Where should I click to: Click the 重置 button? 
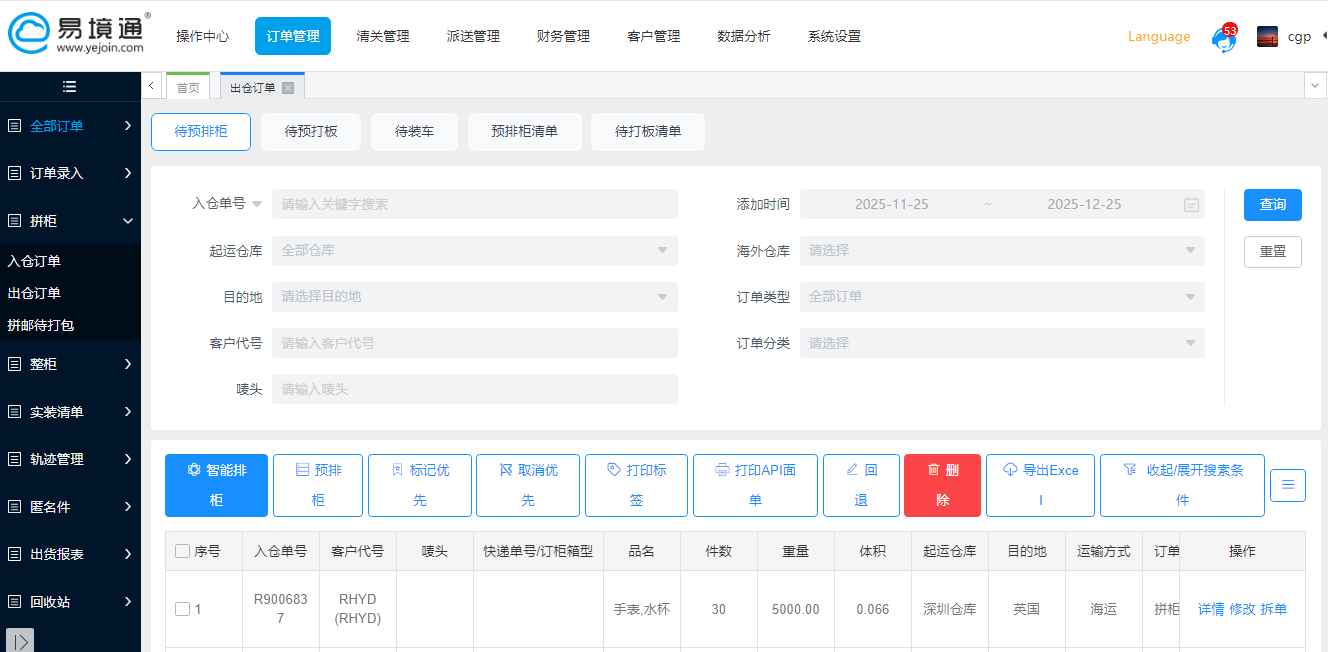click(1273, 252)
